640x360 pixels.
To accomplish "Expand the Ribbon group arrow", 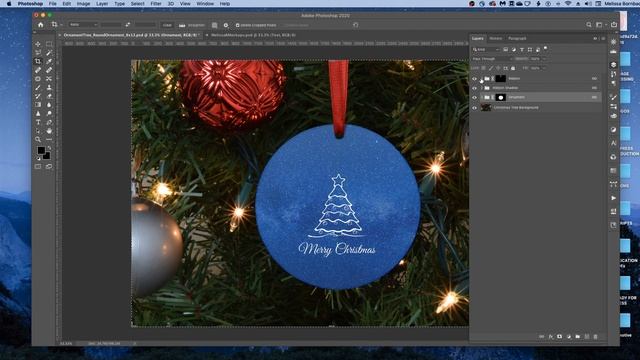I will point(482,78).
